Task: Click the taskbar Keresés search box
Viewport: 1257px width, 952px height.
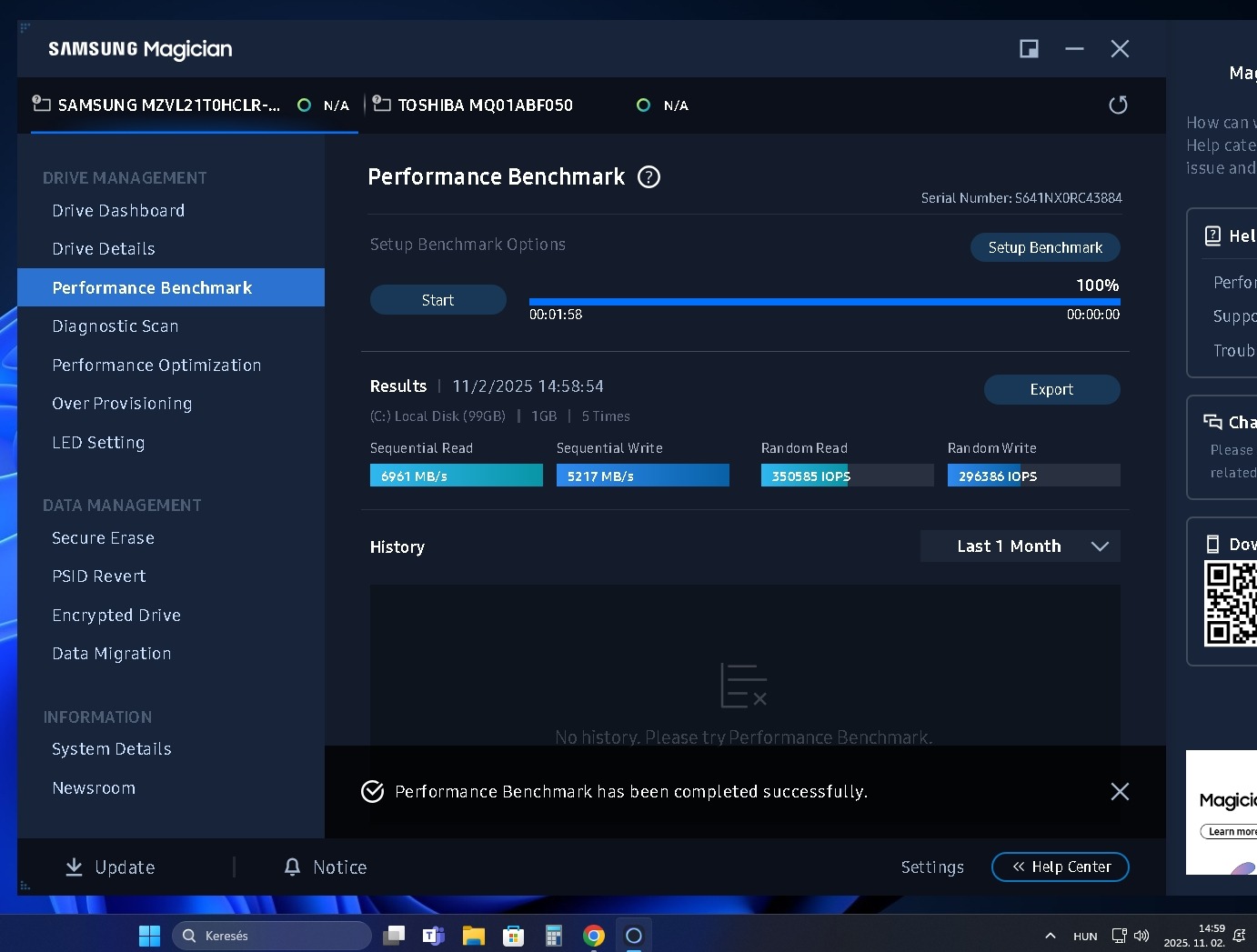Action: pos(272,936)
